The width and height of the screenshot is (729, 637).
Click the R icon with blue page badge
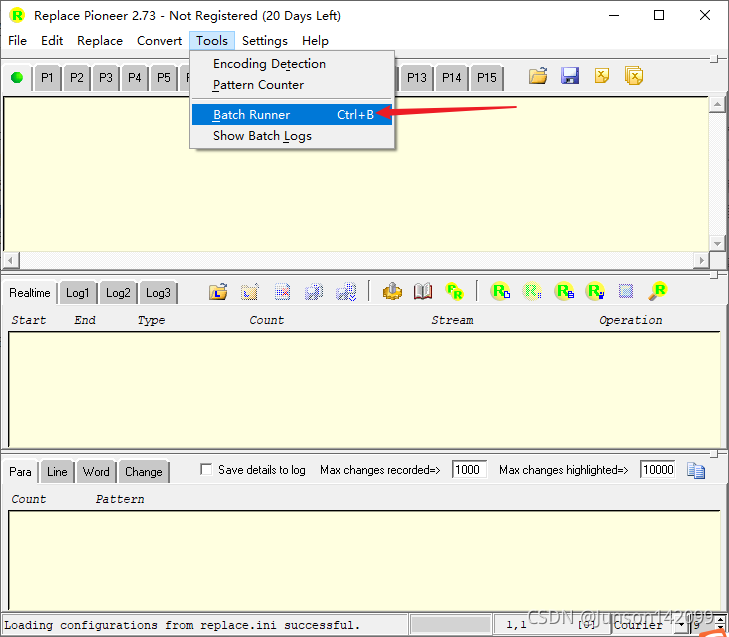500,292
